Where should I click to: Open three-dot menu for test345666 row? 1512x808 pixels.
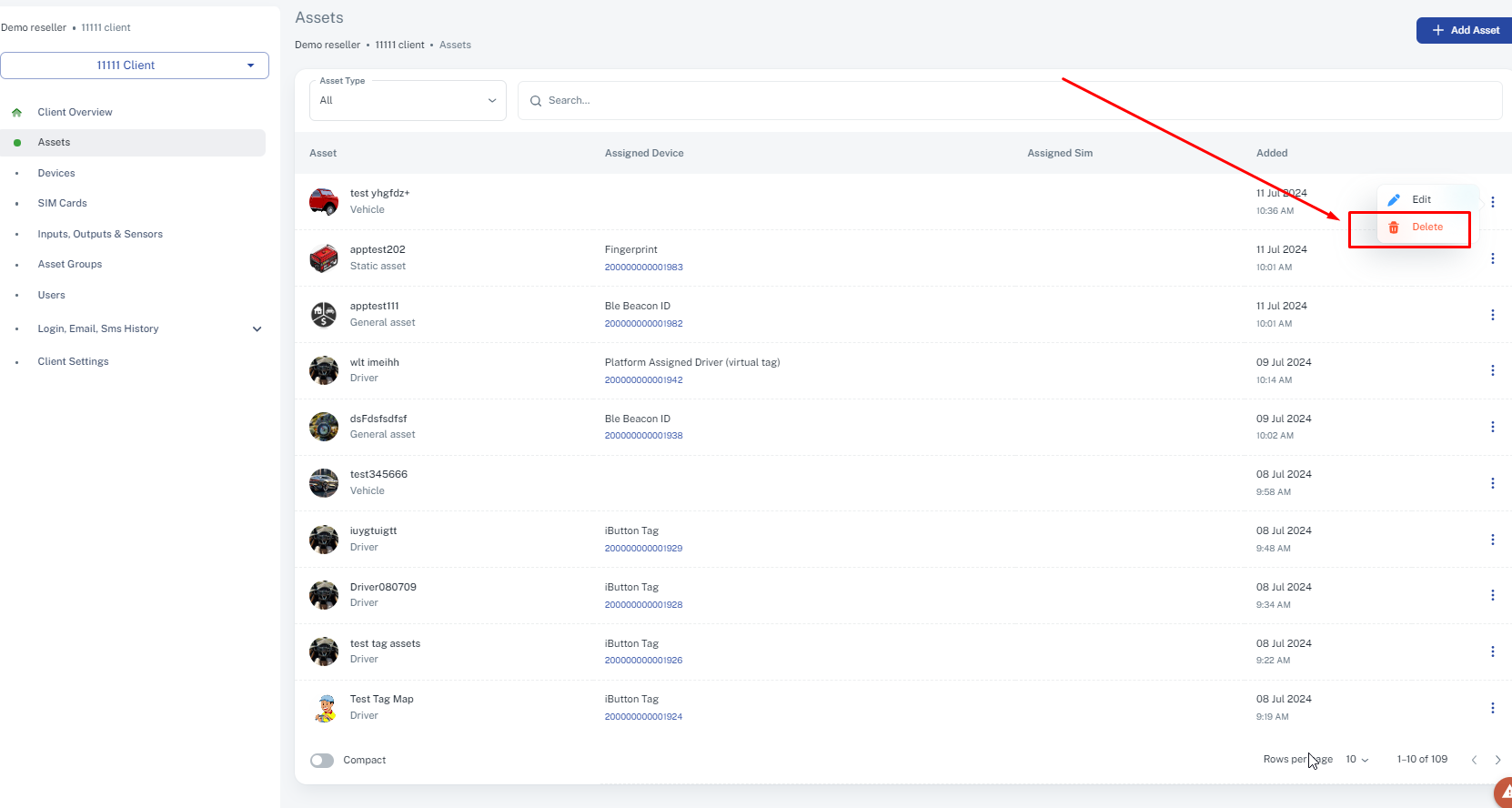[1492, 483]
